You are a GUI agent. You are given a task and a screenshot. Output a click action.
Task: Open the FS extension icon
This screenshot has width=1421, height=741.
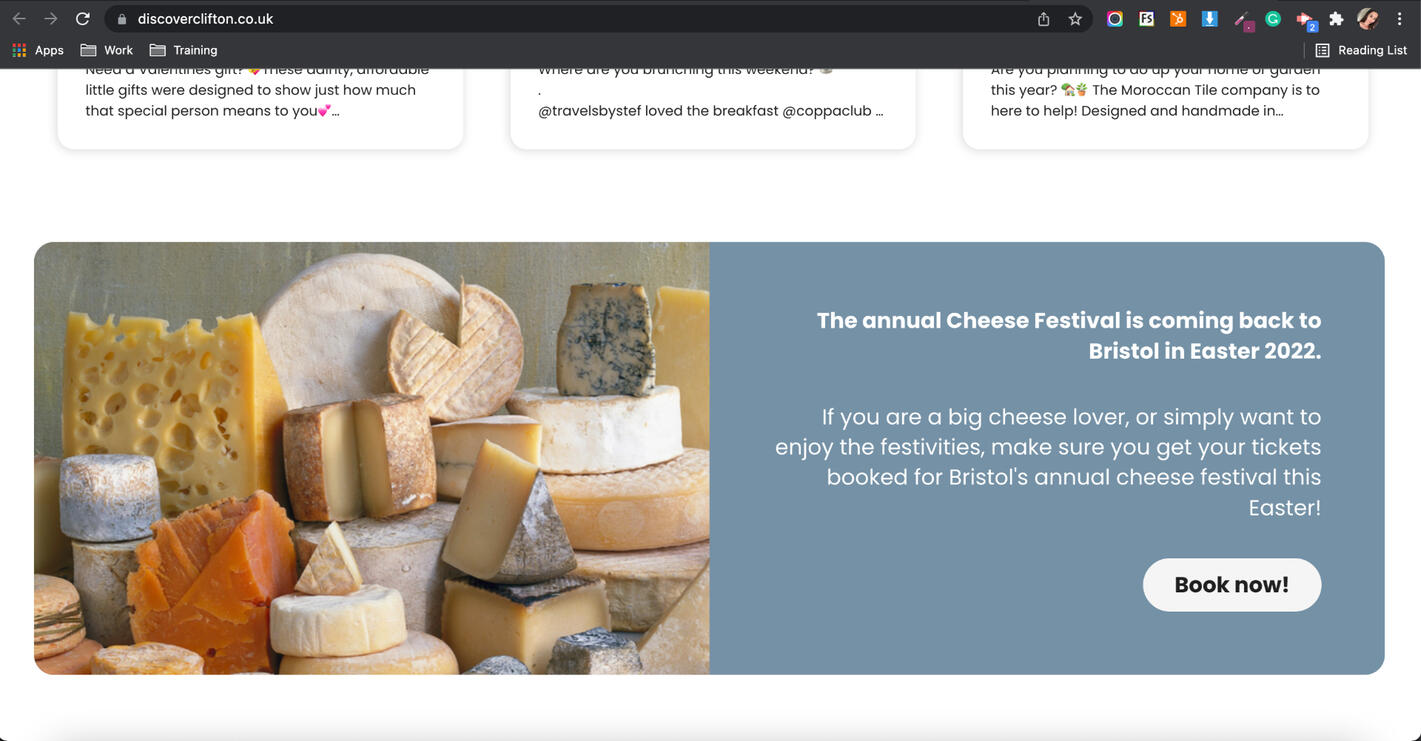click(1146, 18)
